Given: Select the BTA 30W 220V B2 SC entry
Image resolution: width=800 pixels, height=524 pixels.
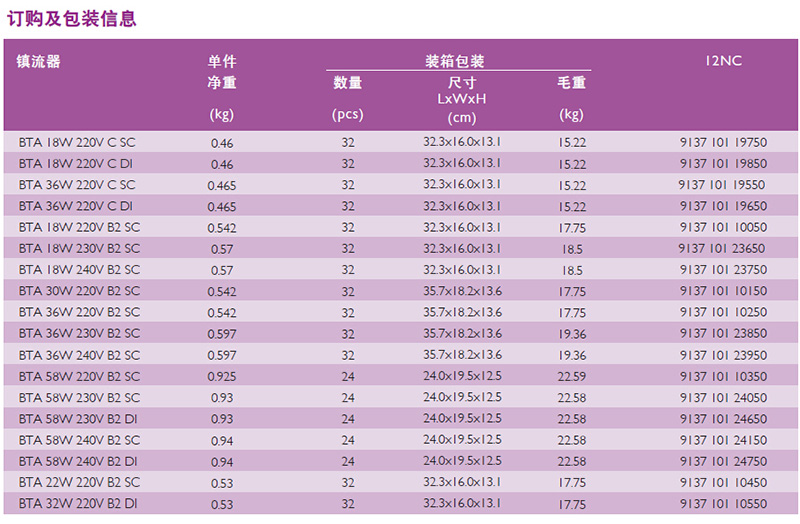Looking at the screenshot, I should (x=79, y=291).
